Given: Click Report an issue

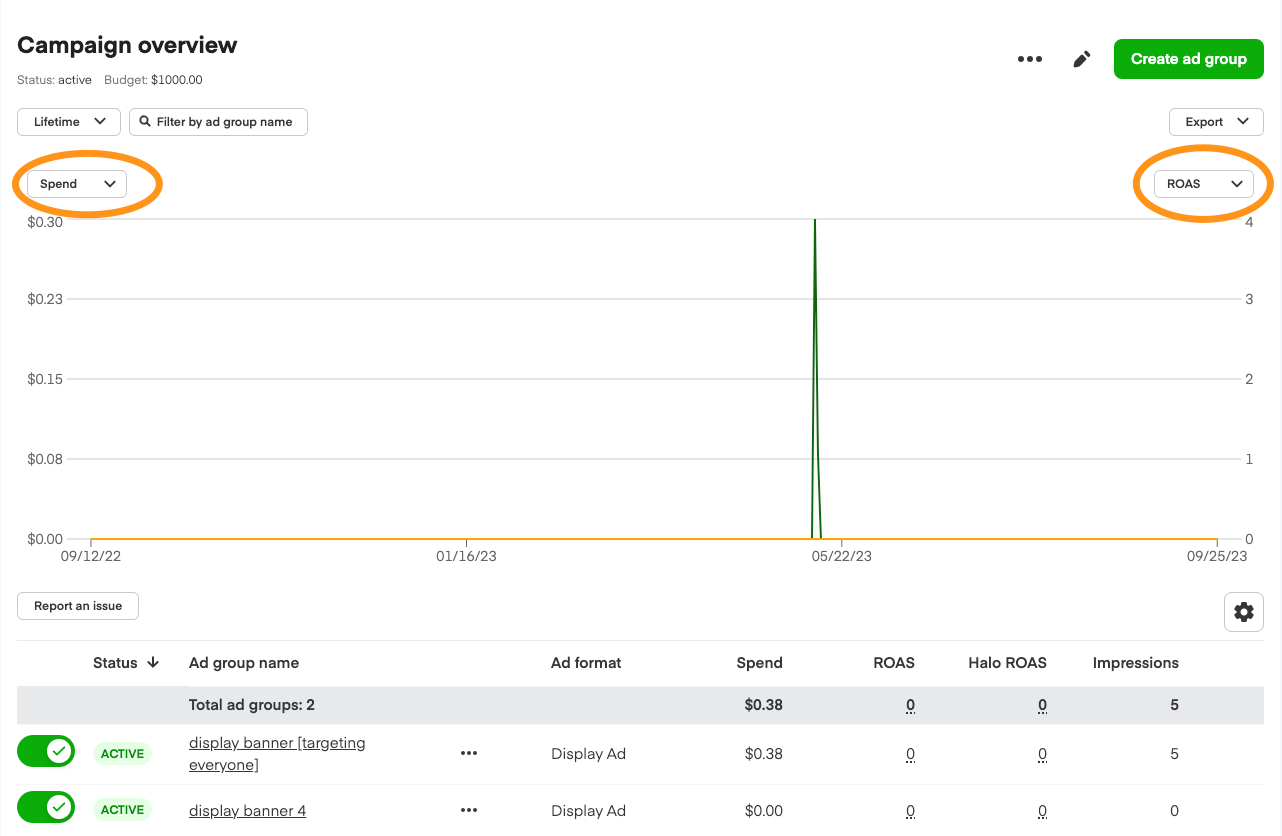Looking at the screenshot, I should (77, 605).
